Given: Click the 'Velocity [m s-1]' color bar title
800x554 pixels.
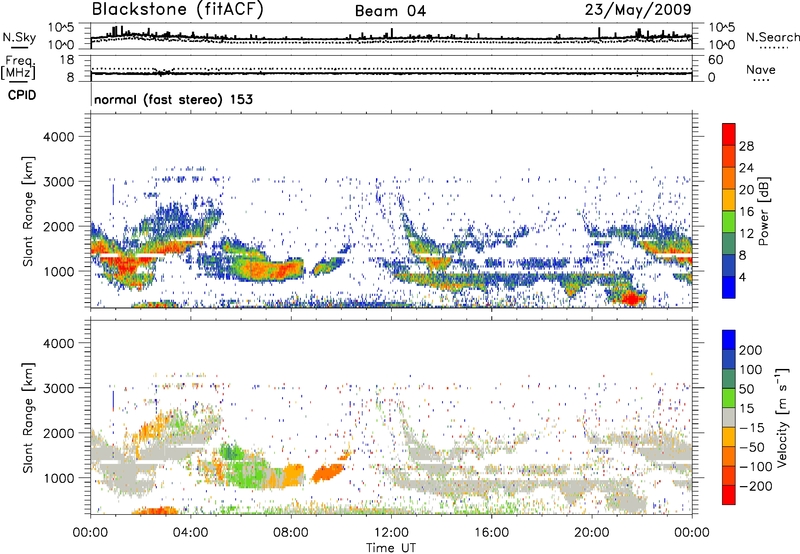Looking at the screenshot, I should (x=781, y=417).
